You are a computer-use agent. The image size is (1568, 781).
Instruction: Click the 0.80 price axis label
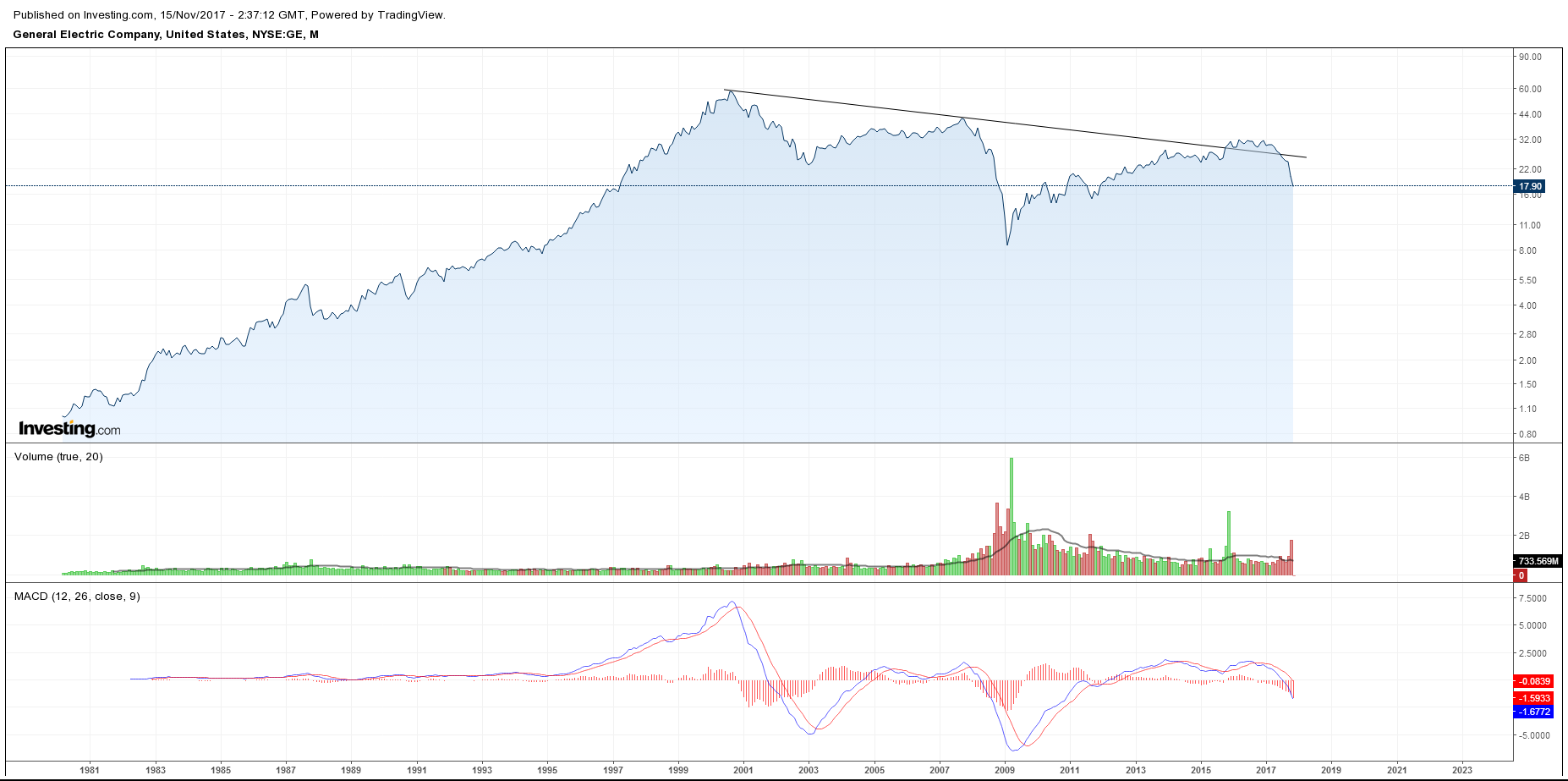(1527, 434)
